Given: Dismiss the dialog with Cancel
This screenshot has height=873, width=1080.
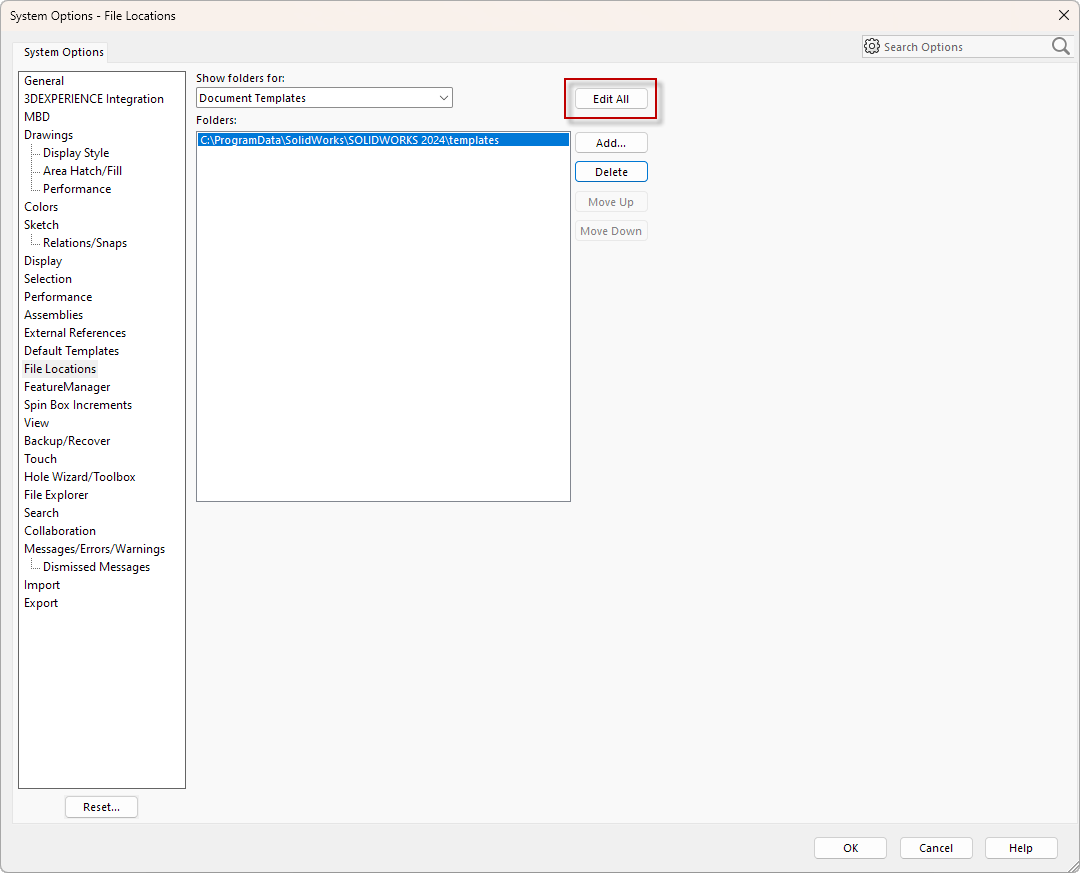Looking at the screenshot, I should click(x=936, y=847).
